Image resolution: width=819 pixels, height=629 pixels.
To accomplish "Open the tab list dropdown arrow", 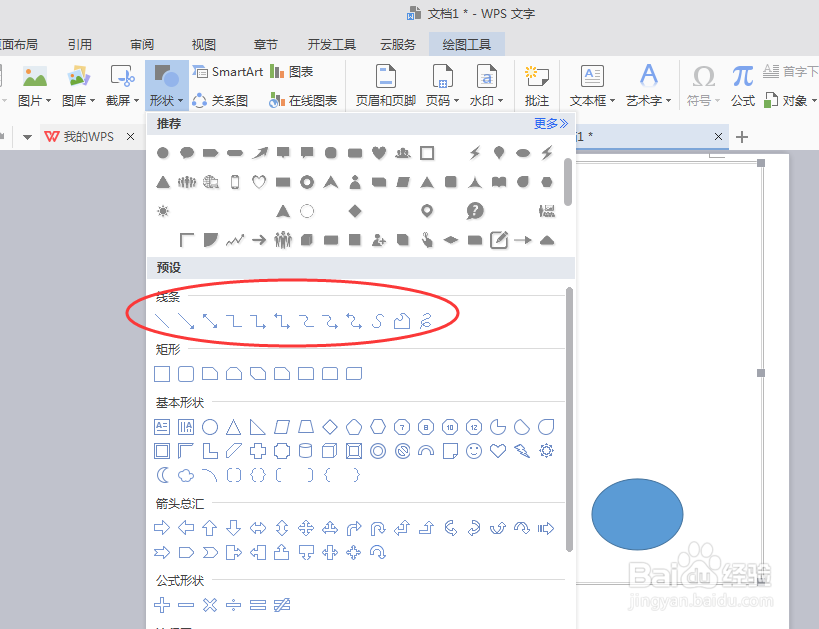I will 28,137.
